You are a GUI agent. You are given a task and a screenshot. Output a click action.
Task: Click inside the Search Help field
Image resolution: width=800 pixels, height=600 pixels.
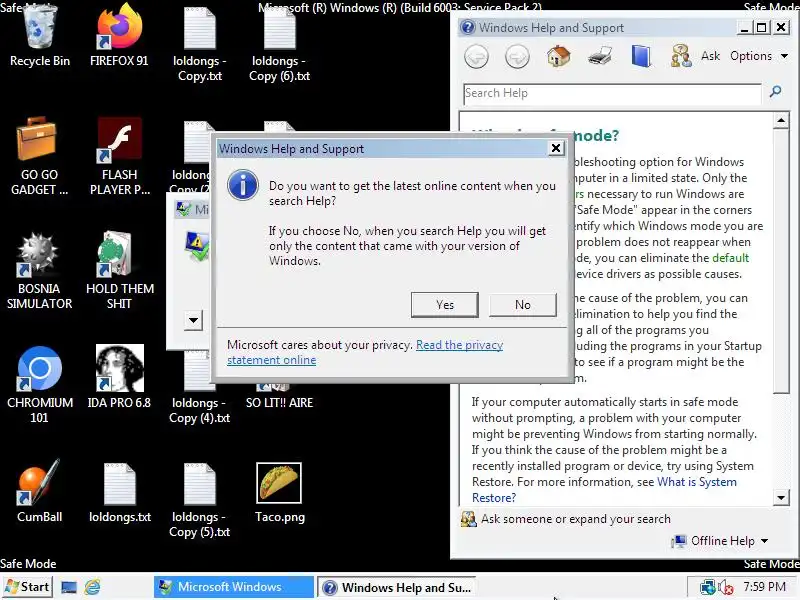[x=611, y=93]
